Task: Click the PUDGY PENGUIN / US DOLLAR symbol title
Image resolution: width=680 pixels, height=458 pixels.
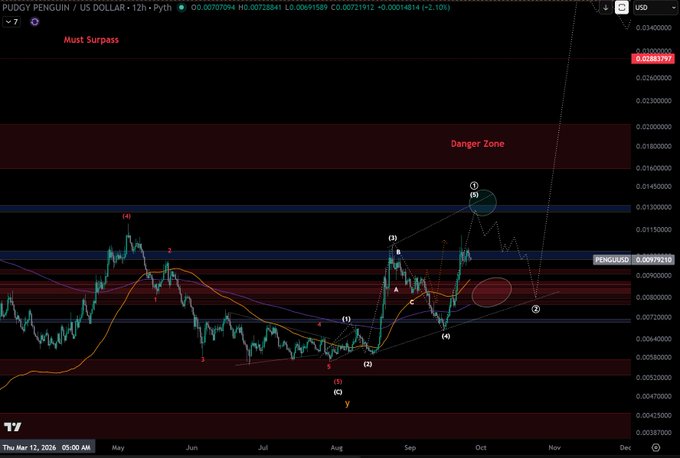Action: [64, 7]
